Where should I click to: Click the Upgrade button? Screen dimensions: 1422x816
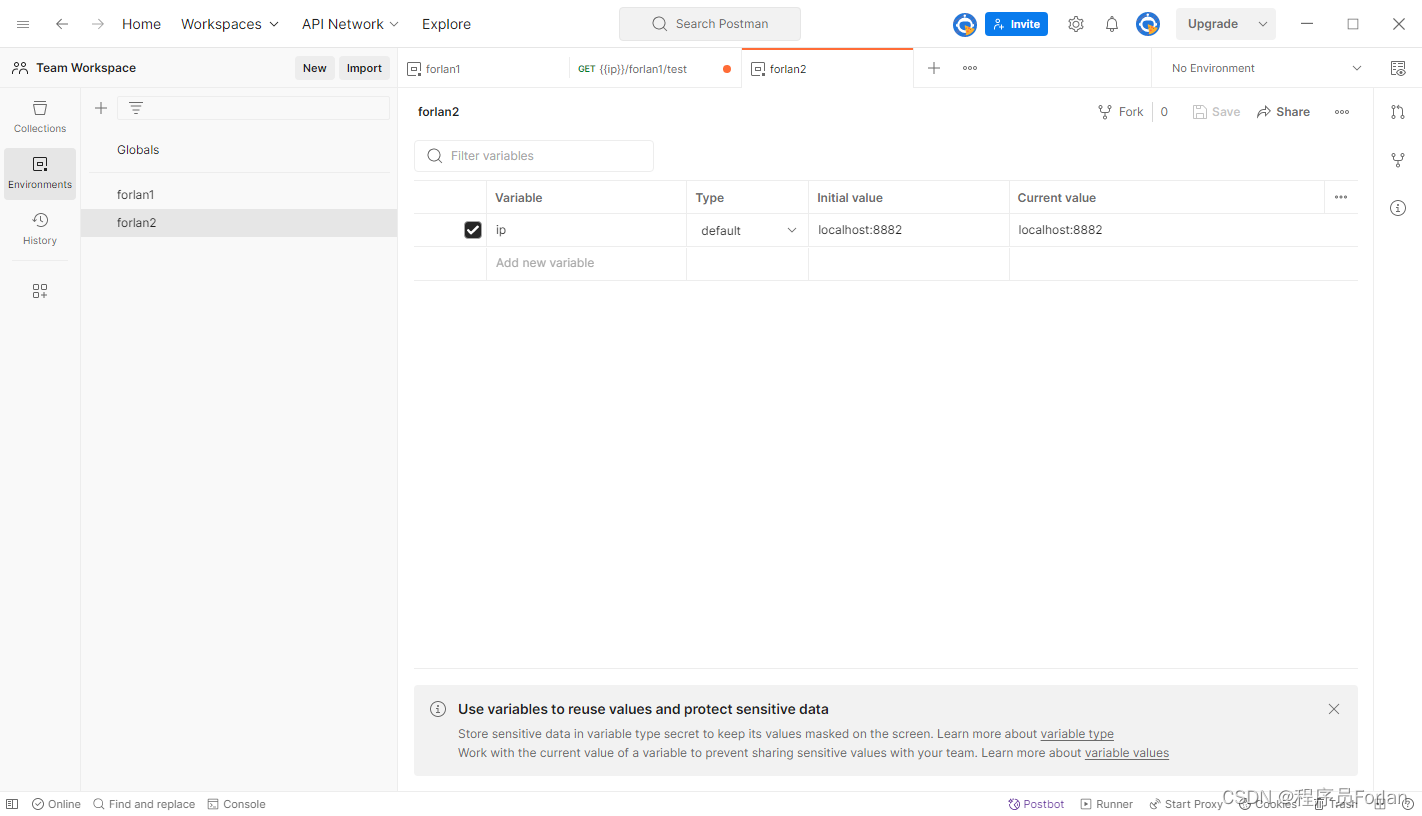(1213, 24)
